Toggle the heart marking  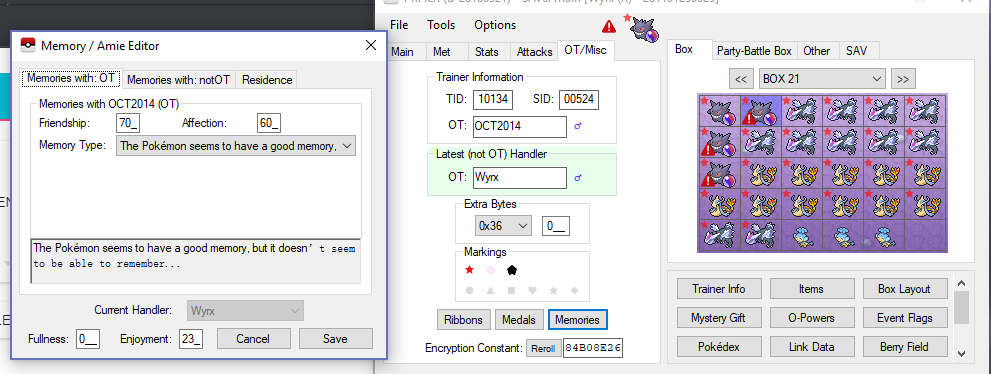pos(533,291)
